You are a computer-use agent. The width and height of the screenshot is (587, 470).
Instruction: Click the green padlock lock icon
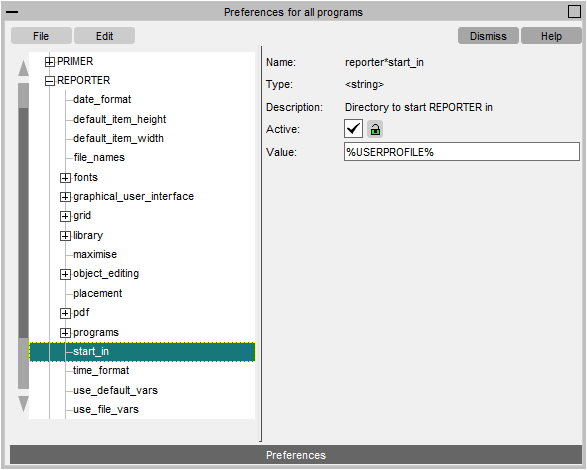pos(375,130)
